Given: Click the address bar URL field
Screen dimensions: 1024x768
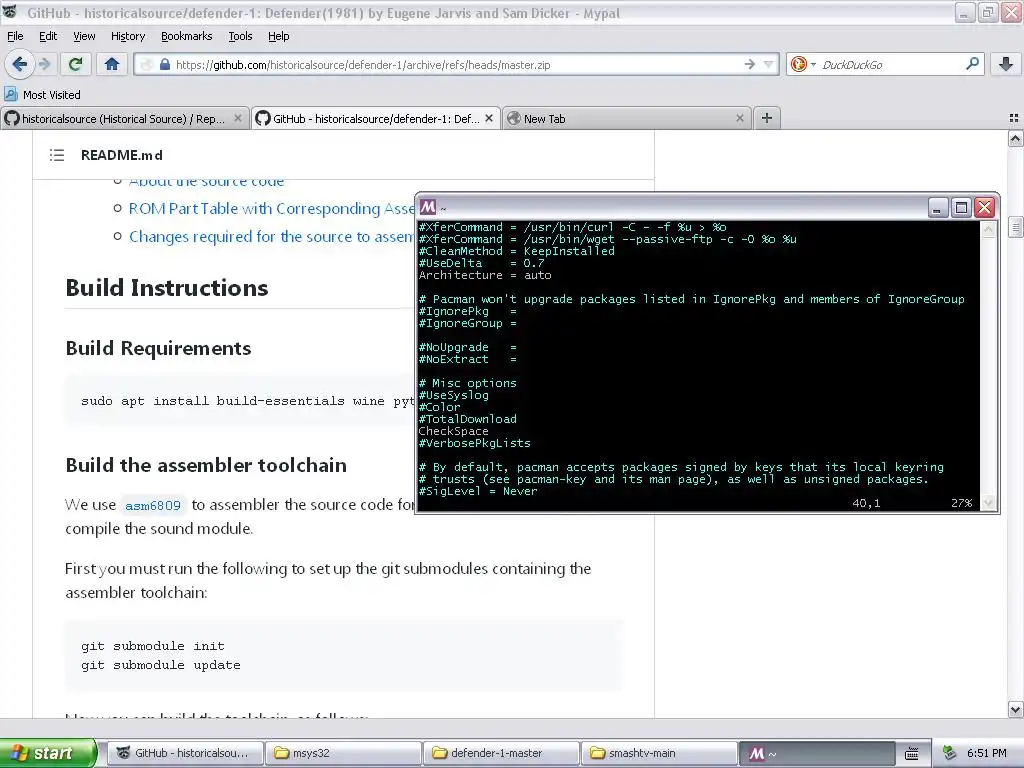Looking at the screenshot, I should point(457,65).
